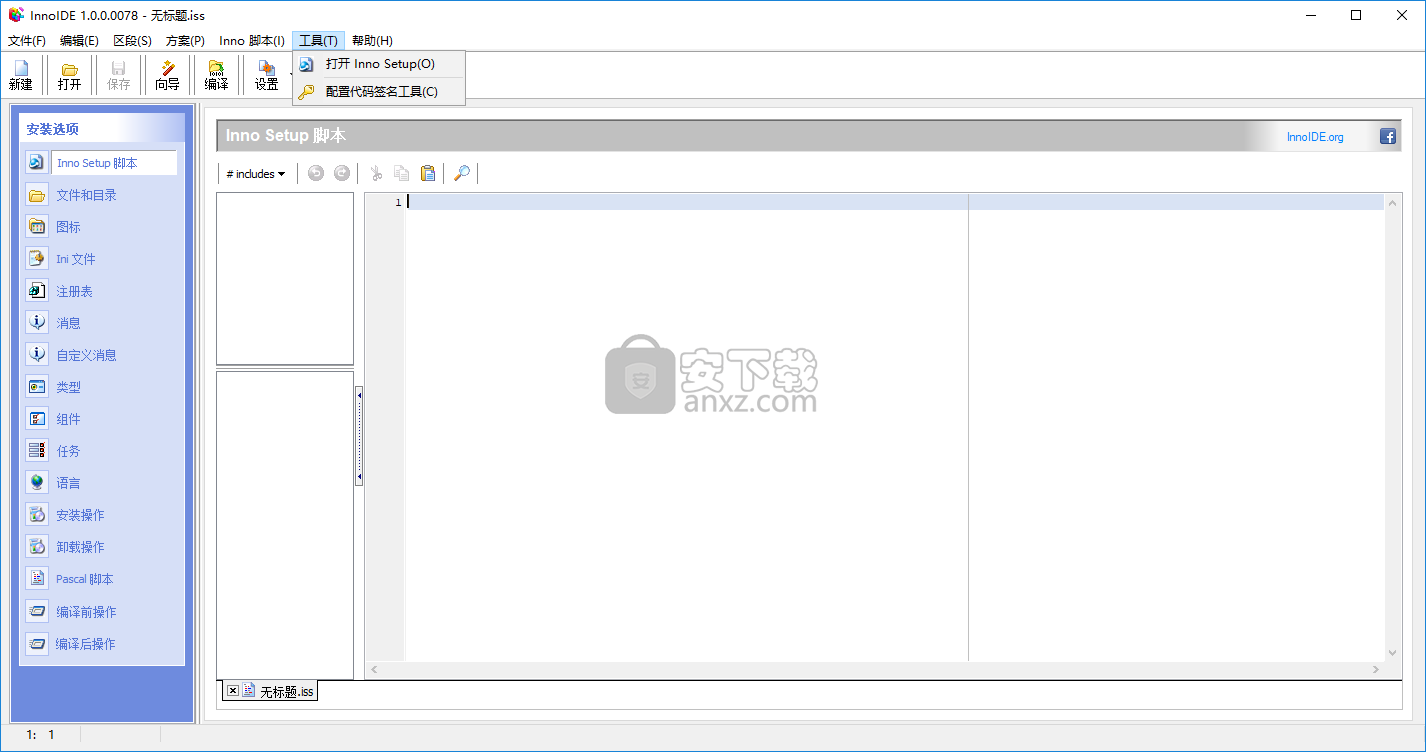Click the find magnifier icon
1426x752 pixels.
coord(461,173)
